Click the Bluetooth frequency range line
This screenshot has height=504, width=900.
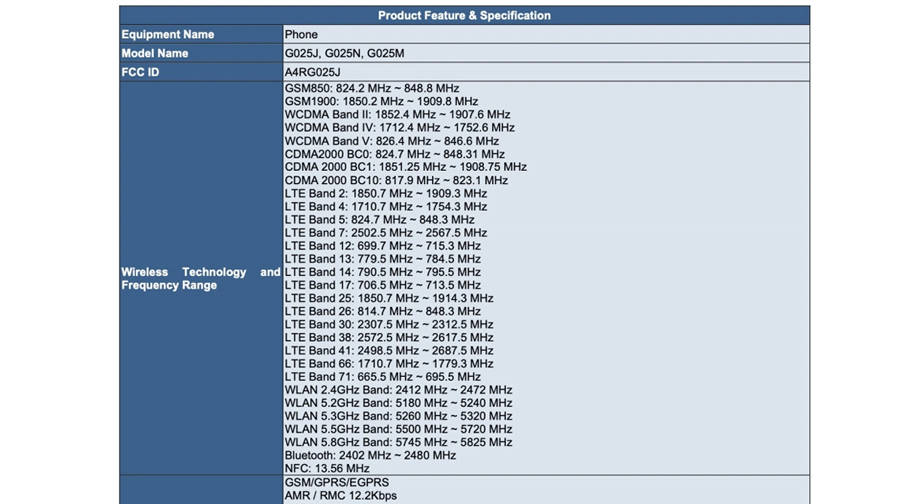pos(370,455)
